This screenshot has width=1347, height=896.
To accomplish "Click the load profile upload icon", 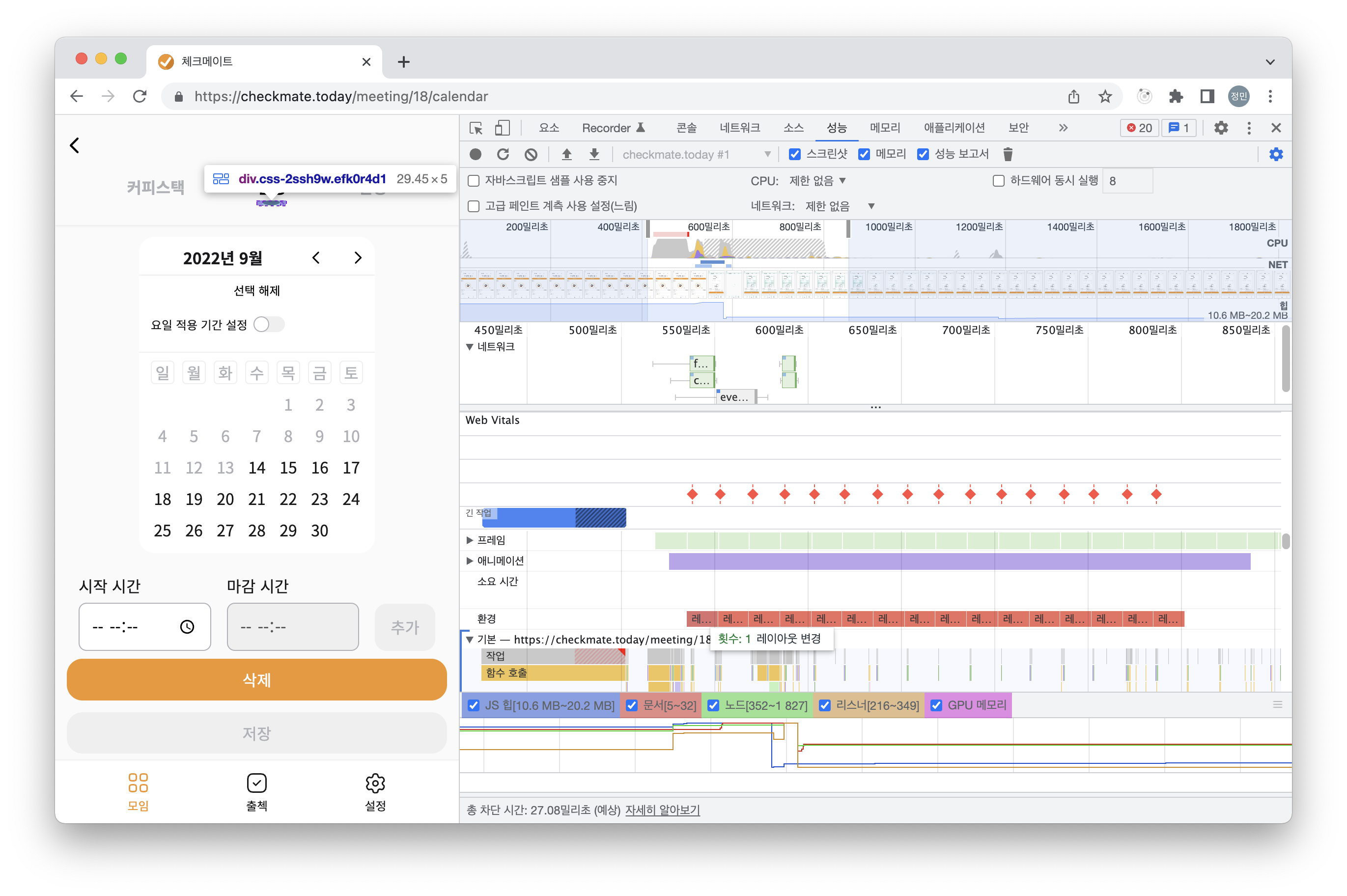I will pyautogui.click(x=566, y=154).
